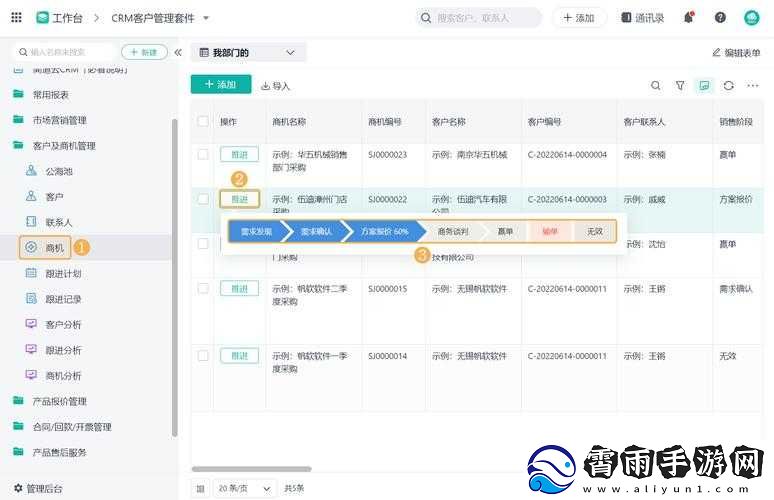The width and height of the screenshot is (774, 500).
Task: Click the horizontal table scrollbar
Action: 252,469
